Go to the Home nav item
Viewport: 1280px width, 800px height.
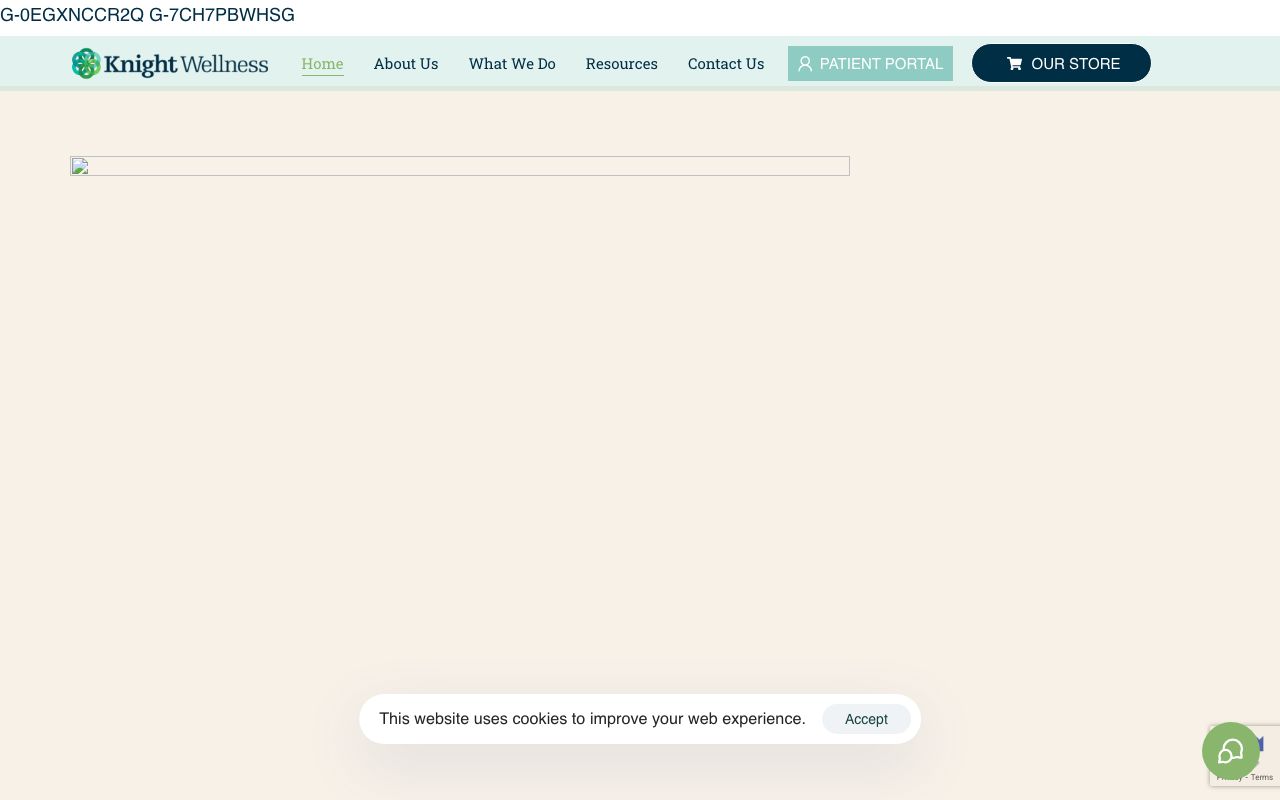[322, 64]
